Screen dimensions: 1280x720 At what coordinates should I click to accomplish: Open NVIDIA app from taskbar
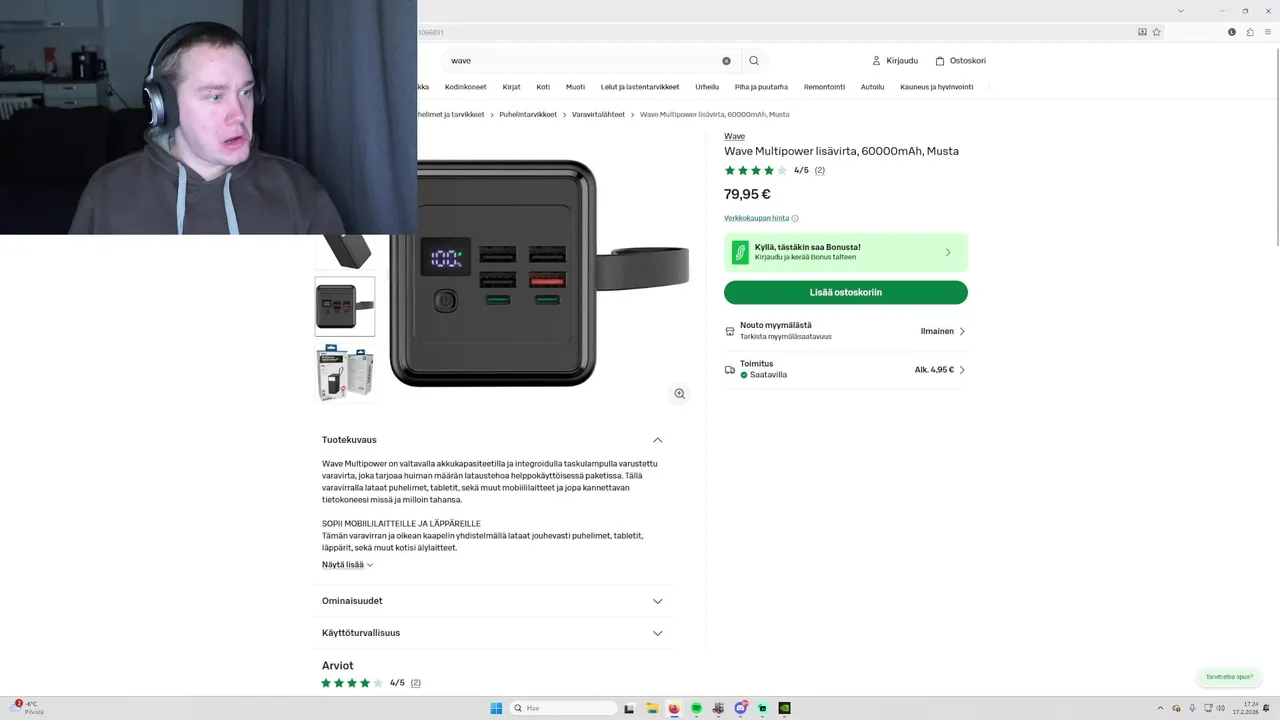click(785, 708)
